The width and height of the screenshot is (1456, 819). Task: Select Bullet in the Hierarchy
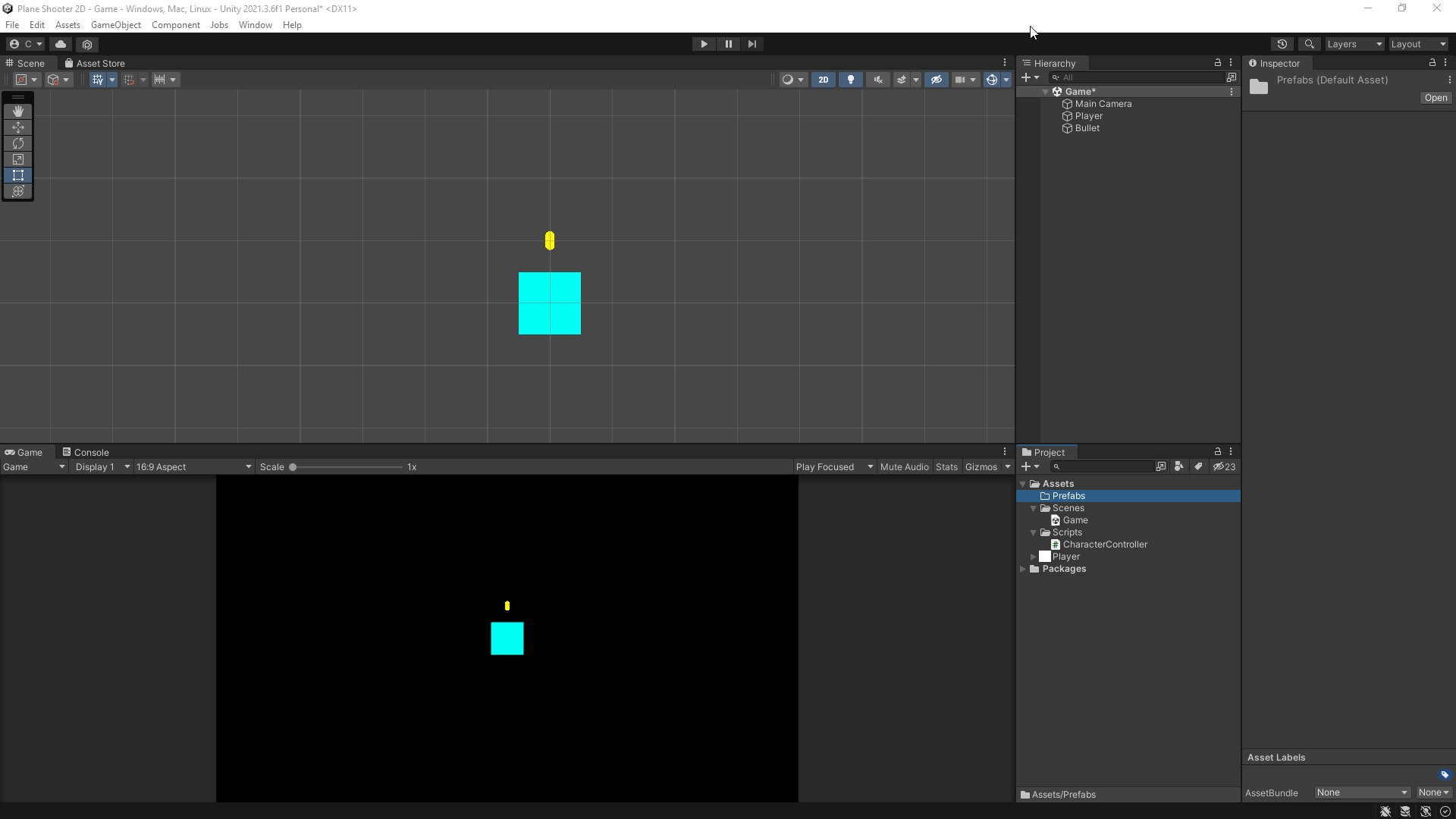point(1088,128)
